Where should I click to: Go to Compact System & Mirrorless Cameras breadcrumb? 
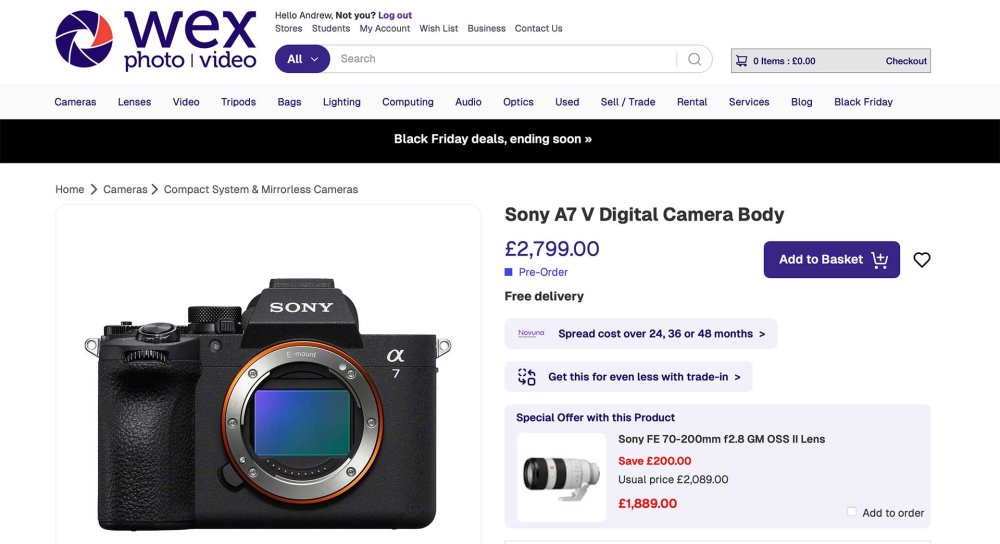[261, 189]
